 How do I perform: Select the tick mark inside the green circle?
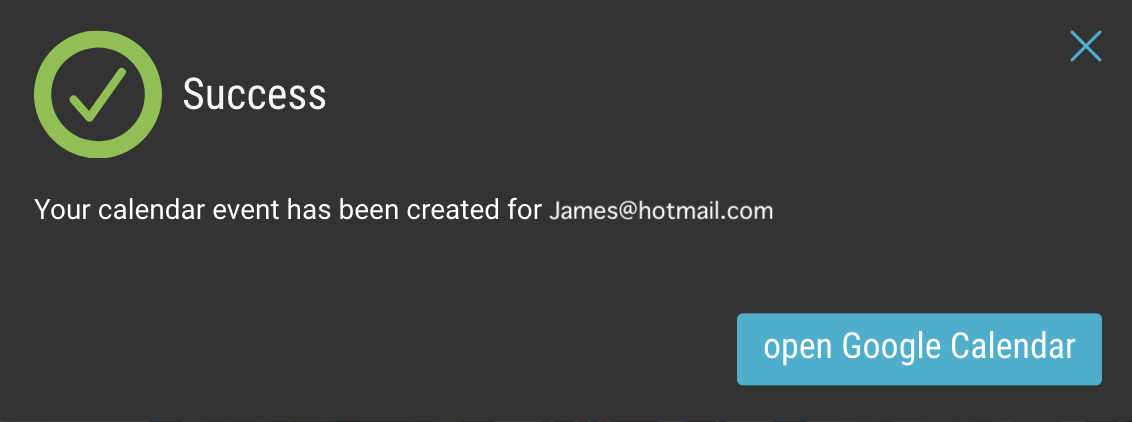pyautogui.click(x=97, y=94)
